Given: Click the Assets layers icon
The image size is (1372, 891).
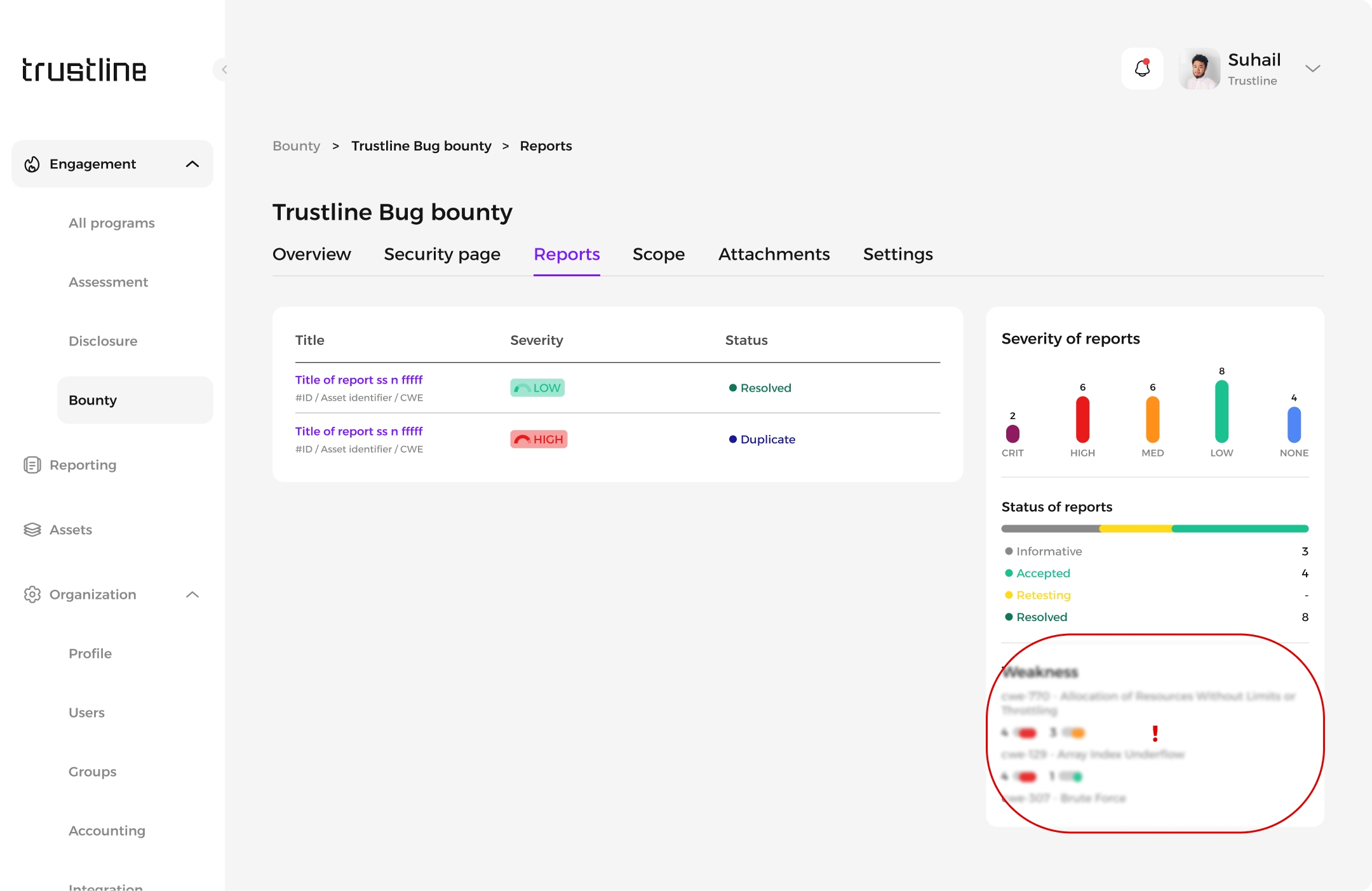Looking at the screenshot, I should point(32,530).
